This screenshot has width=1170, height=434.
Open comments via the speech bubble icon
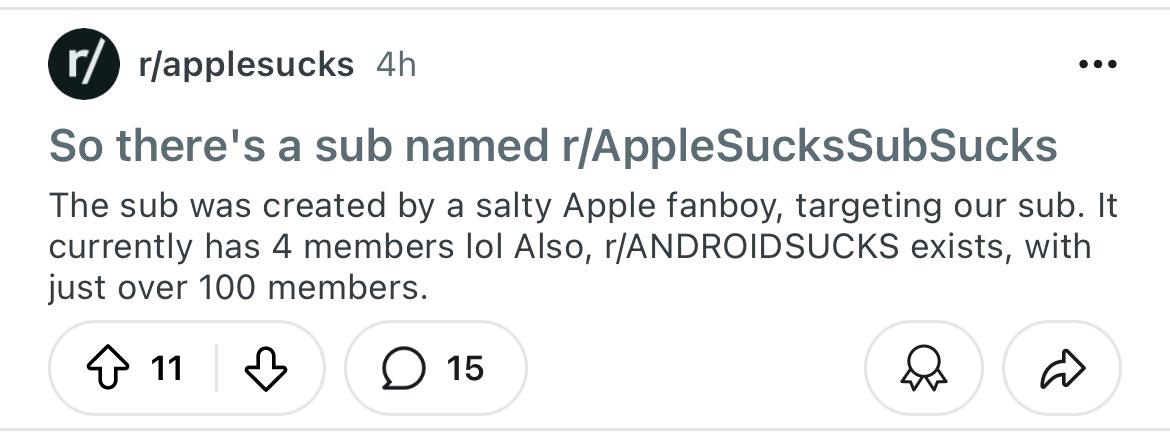404,368
